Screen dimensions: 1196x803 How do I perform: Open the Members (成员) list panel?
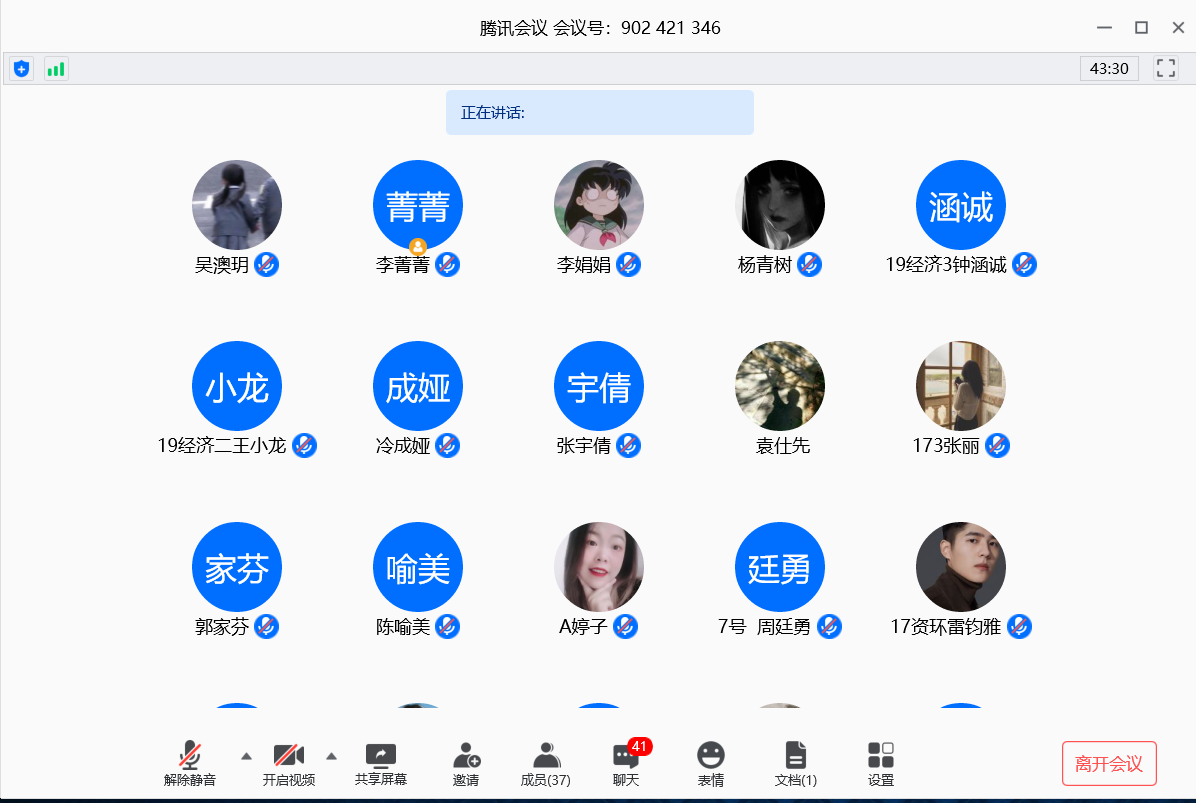[x=546, y=764]
